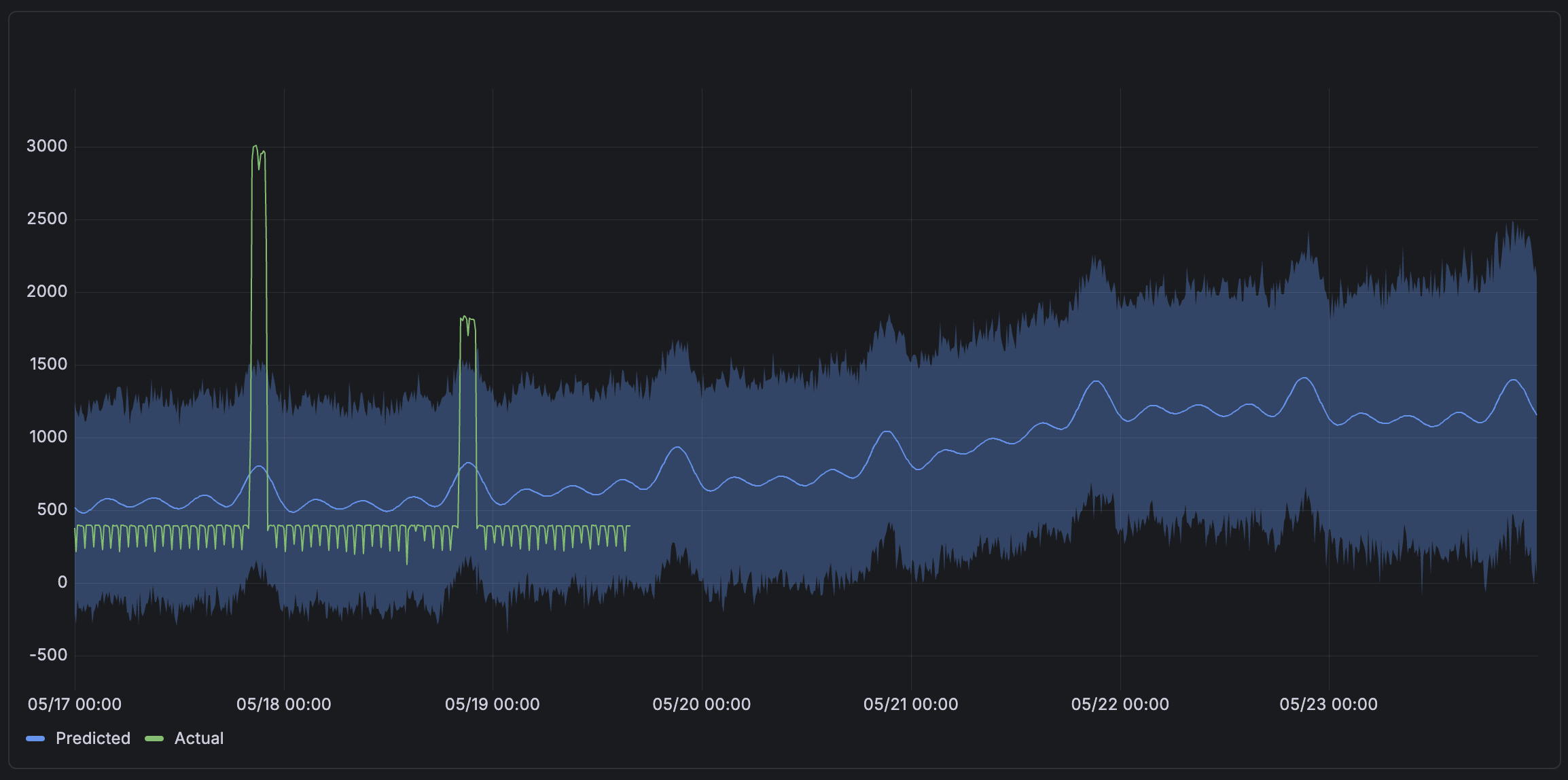Toggle the Predicted series in the legend
This screenshot has width=1568, height=780.
93,739
